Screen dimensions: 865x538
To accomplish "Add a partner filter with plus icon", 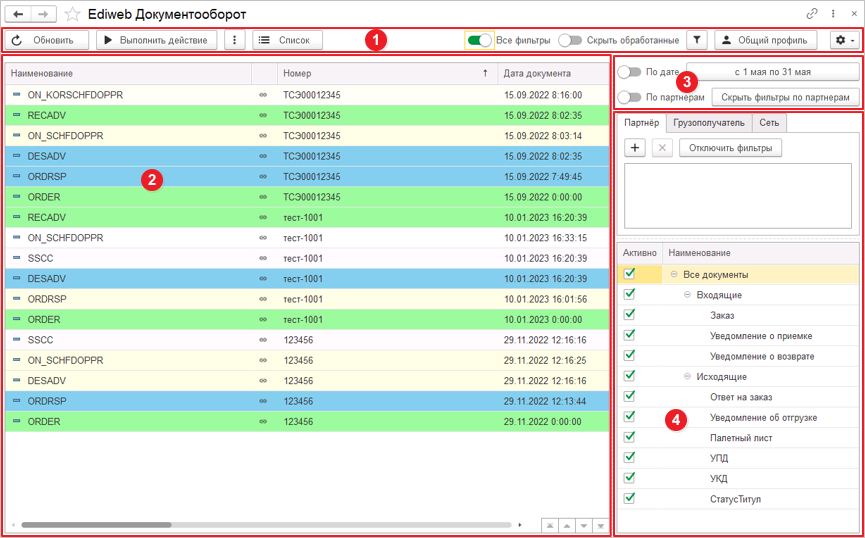I will [634, 147].
